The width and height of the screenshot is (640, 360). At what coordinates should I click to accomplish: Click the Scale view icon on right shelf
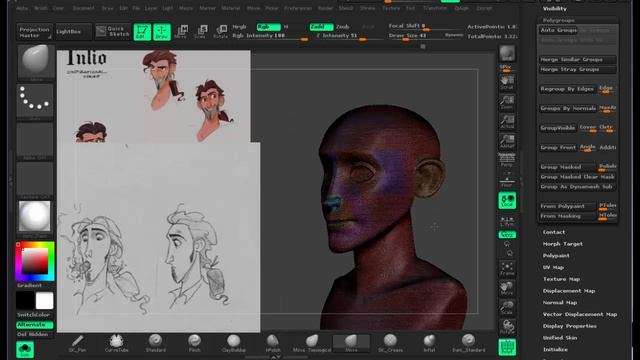[507, 307]
